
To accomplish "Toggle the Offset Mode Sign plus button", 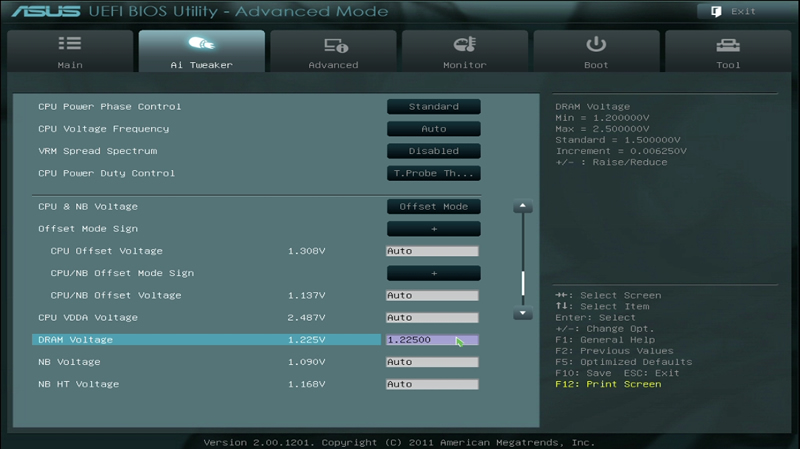I will click(x=434, y=229).
